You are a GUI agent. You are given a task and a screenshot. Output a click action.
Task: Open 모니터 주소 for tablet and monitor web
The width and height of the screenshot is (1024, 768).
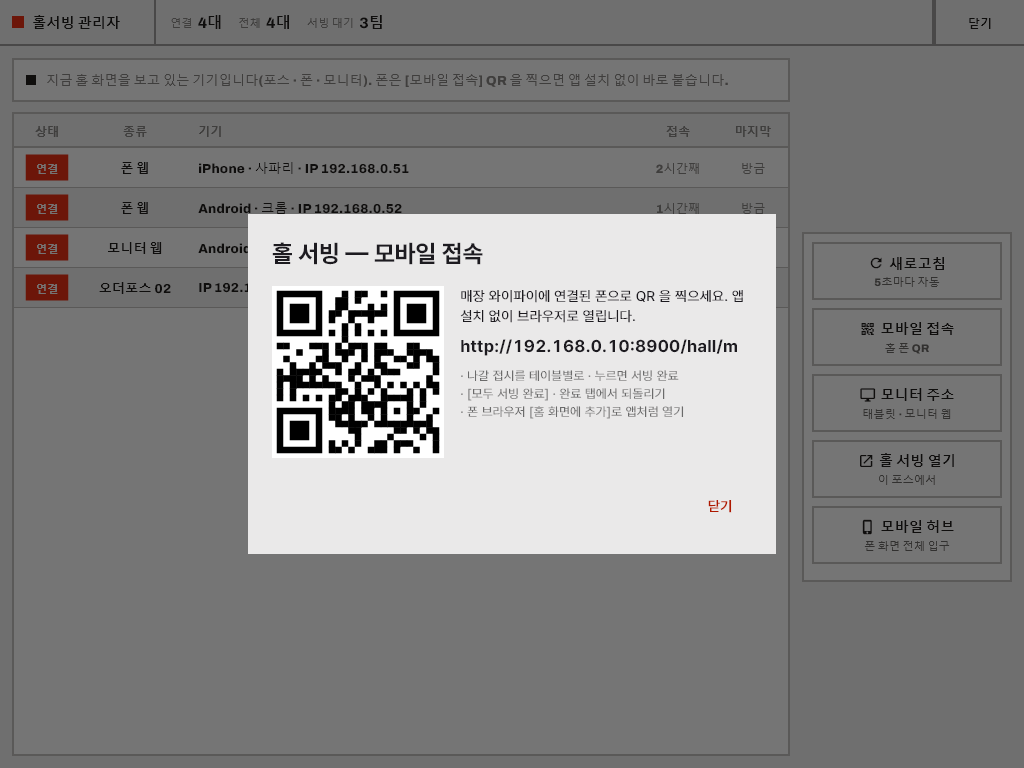[906, 403]
